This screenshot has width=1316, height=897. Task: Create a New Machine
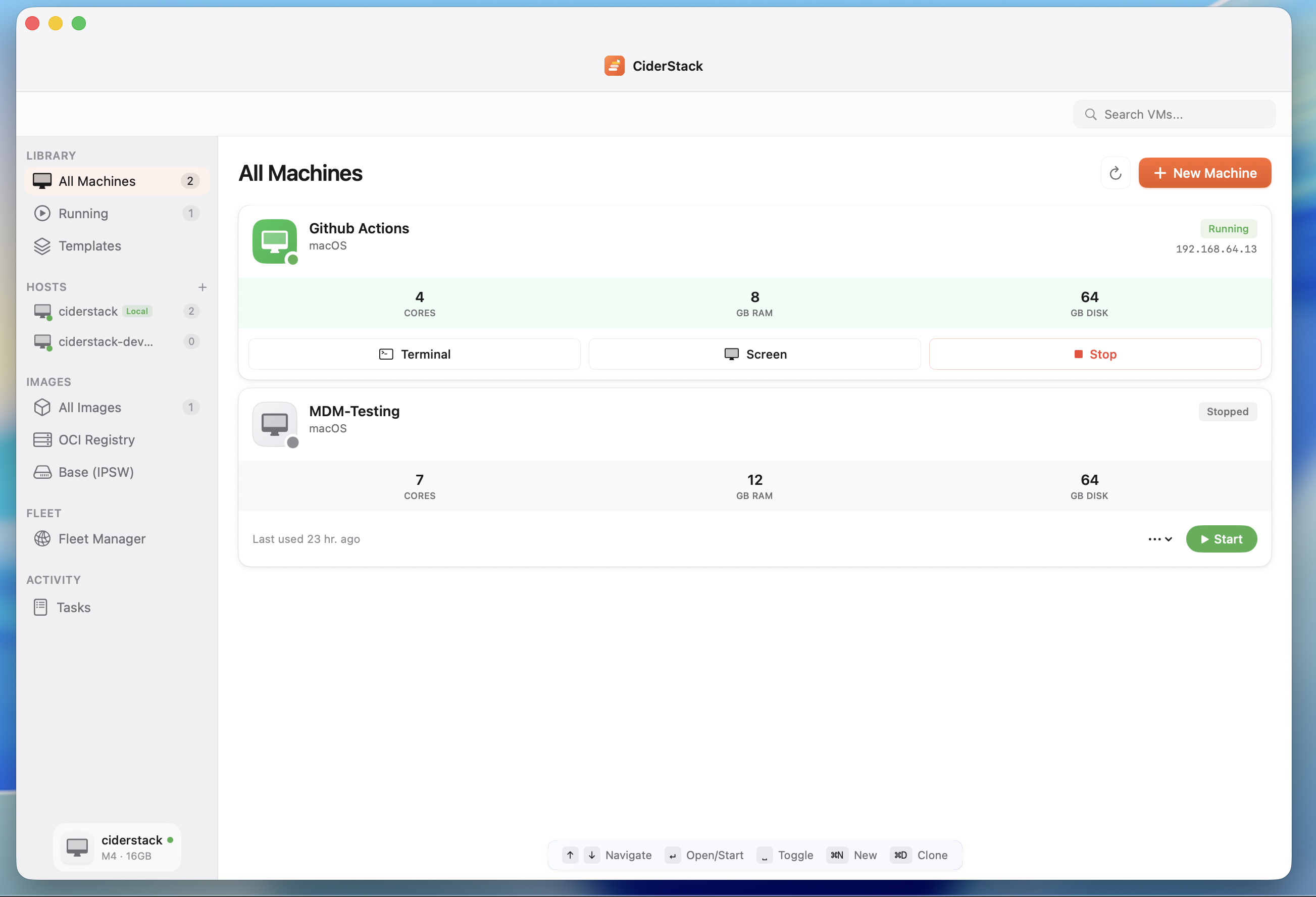coord(1204,173)
